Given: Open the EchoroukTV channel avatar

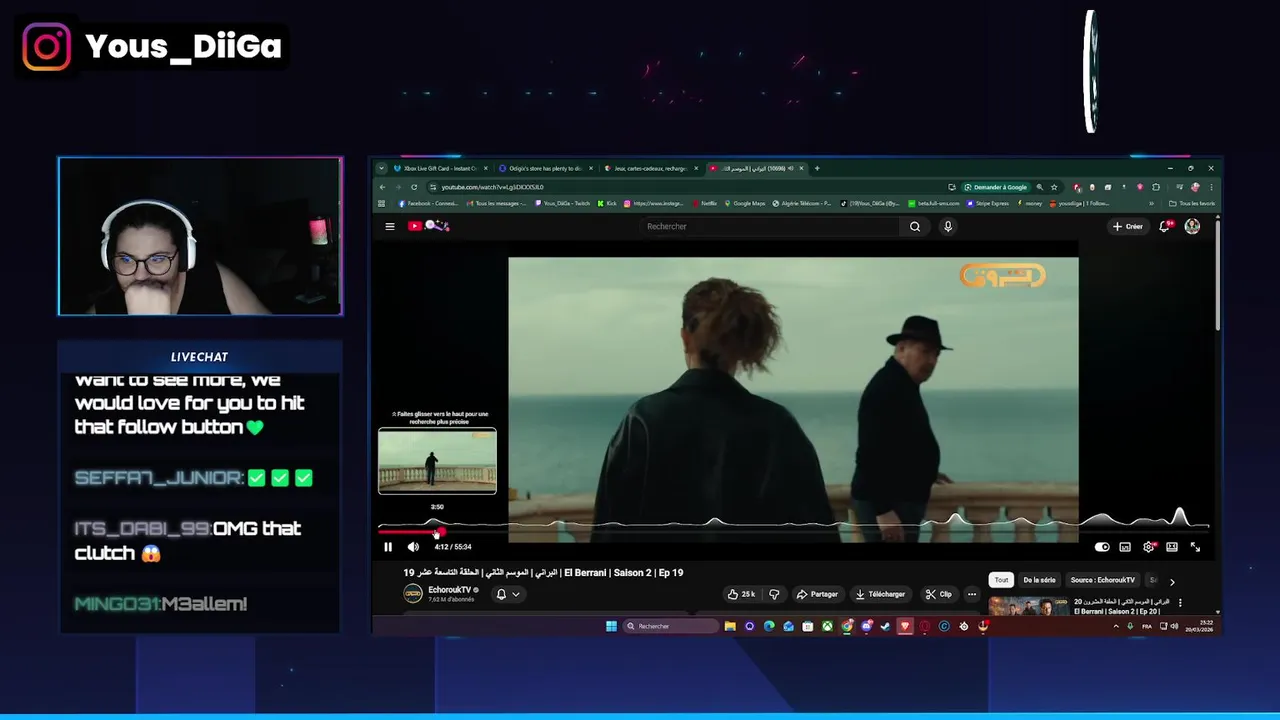Looking at the screenshot, I should (x=413, y=594).
